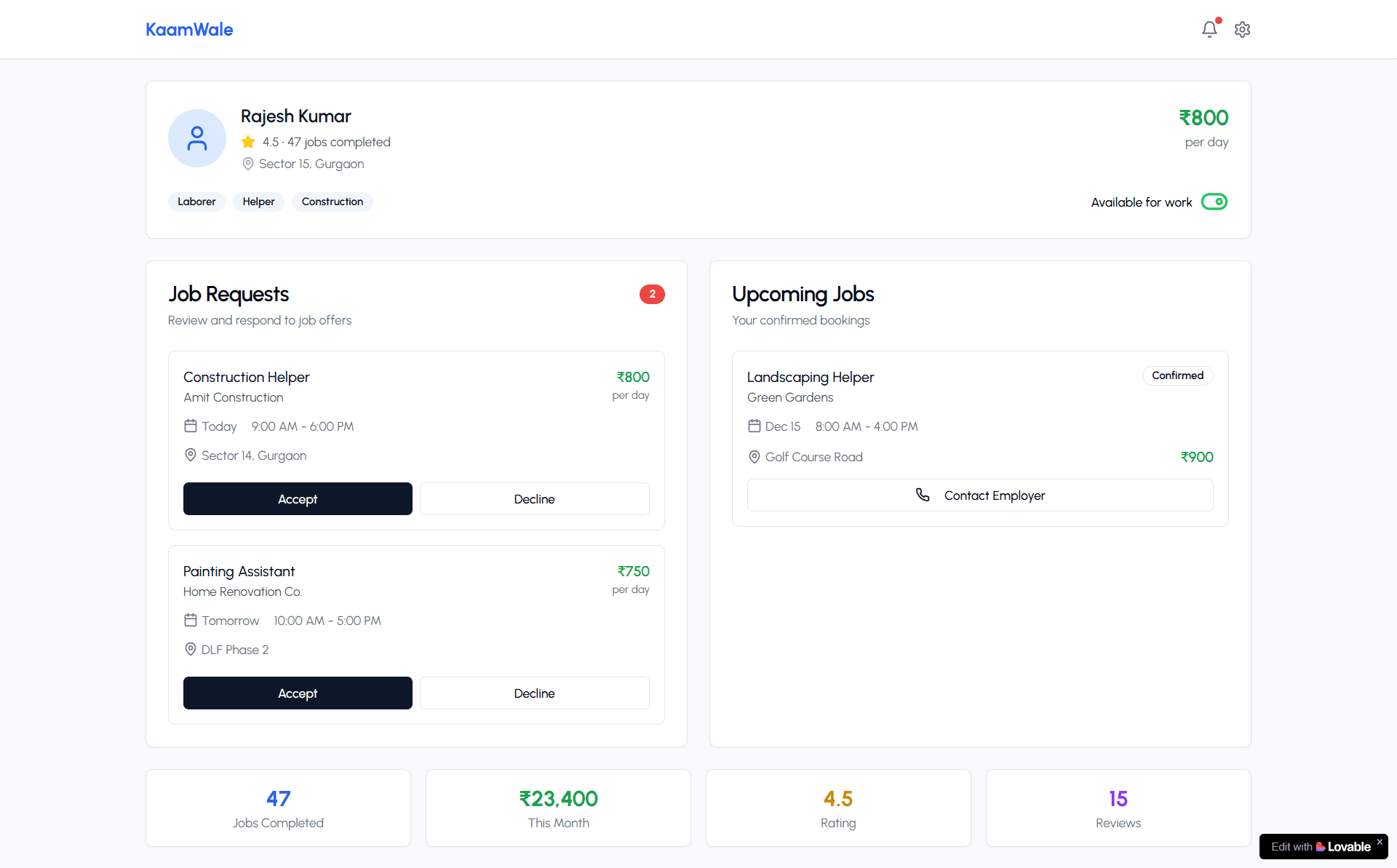
Task: Click Rajesh Kumar's profile avatar icon
Action: (x=197, y=138)
